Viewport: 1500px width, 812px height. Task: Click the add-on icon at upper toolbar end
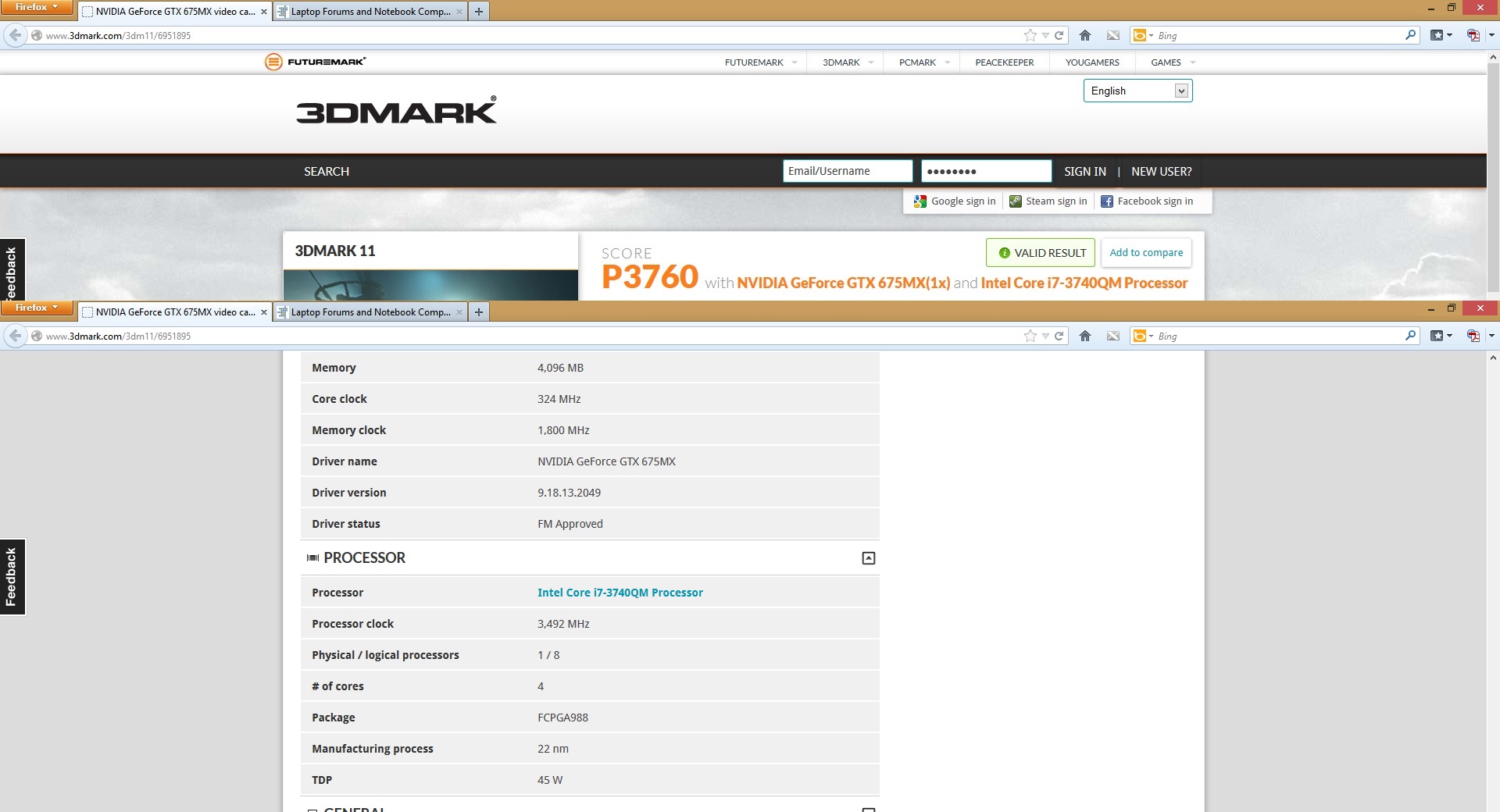pyautogui.click(x=1473, y=35)
